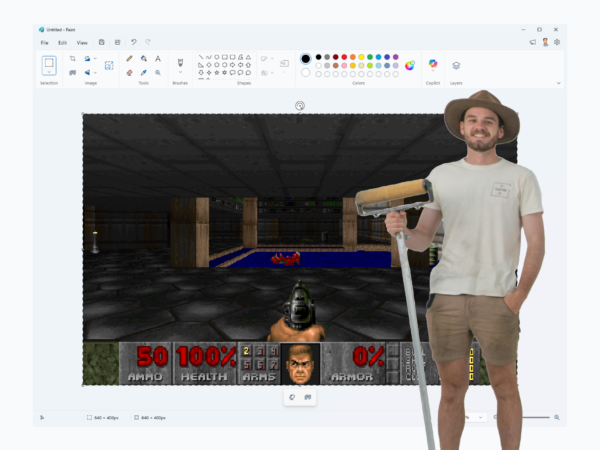The width and height of the screenshot is (600, 450).
Task: Select the Fill bucket tool
Action: [x=143, y=59]
